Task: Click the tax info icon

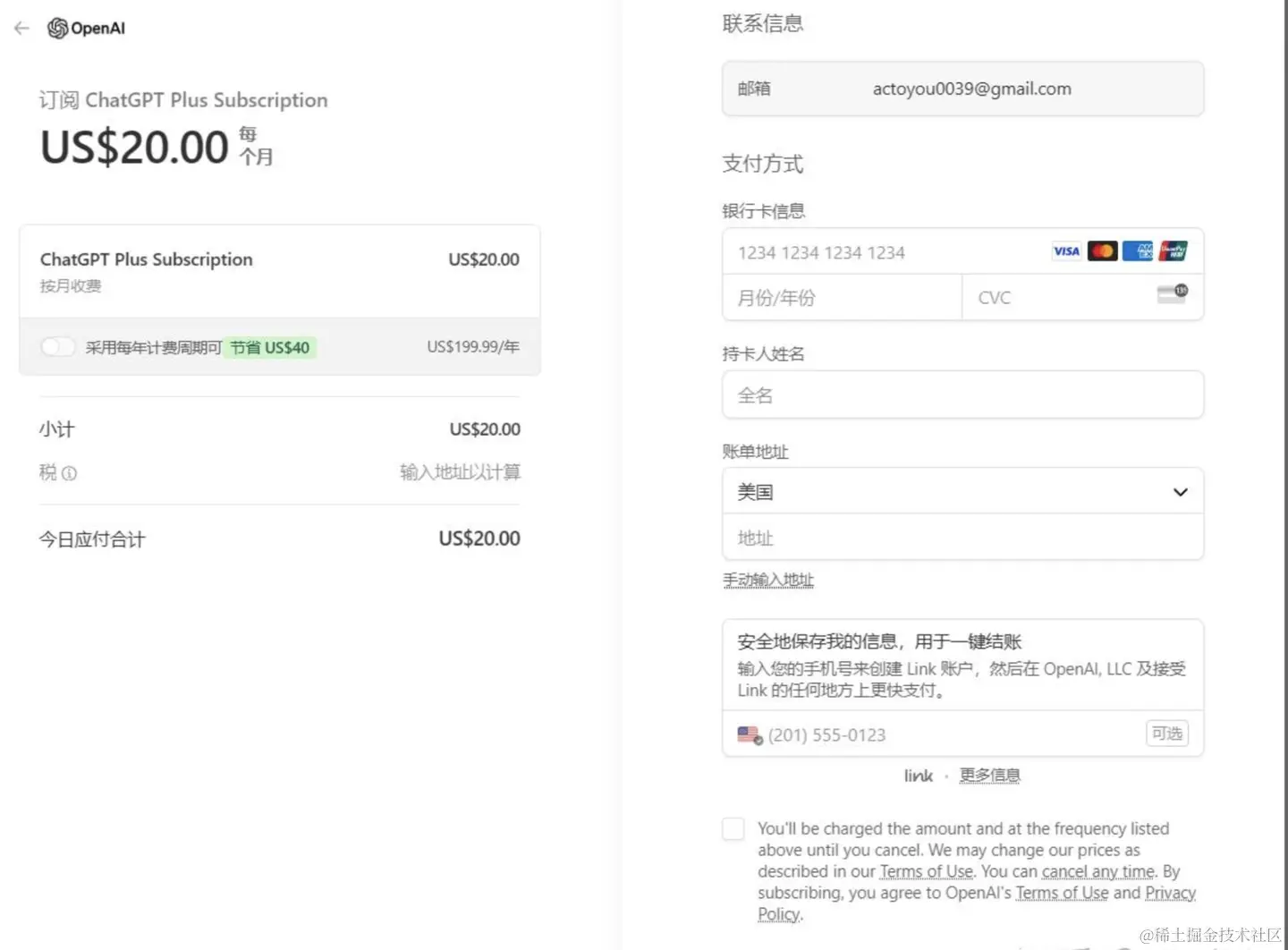Action: [69, 473]
